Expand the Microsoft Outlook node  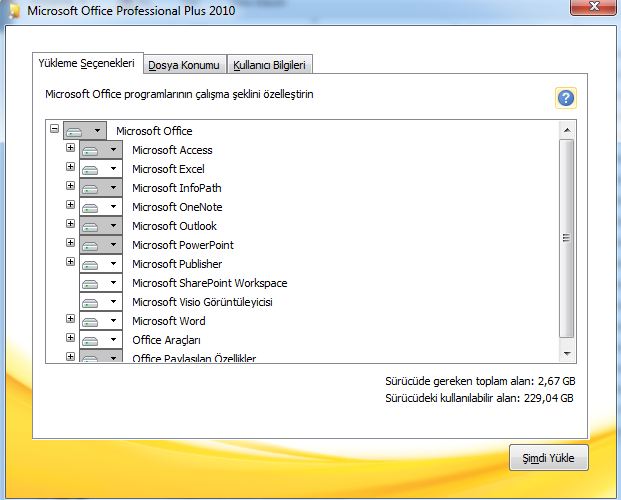70,223
